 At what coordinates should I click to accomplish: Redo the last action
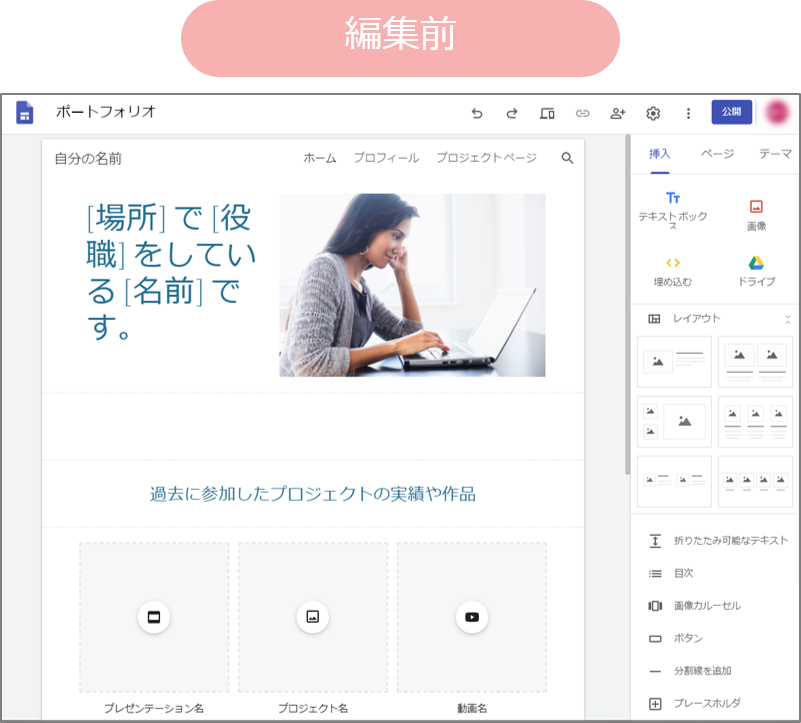(511, 113)
